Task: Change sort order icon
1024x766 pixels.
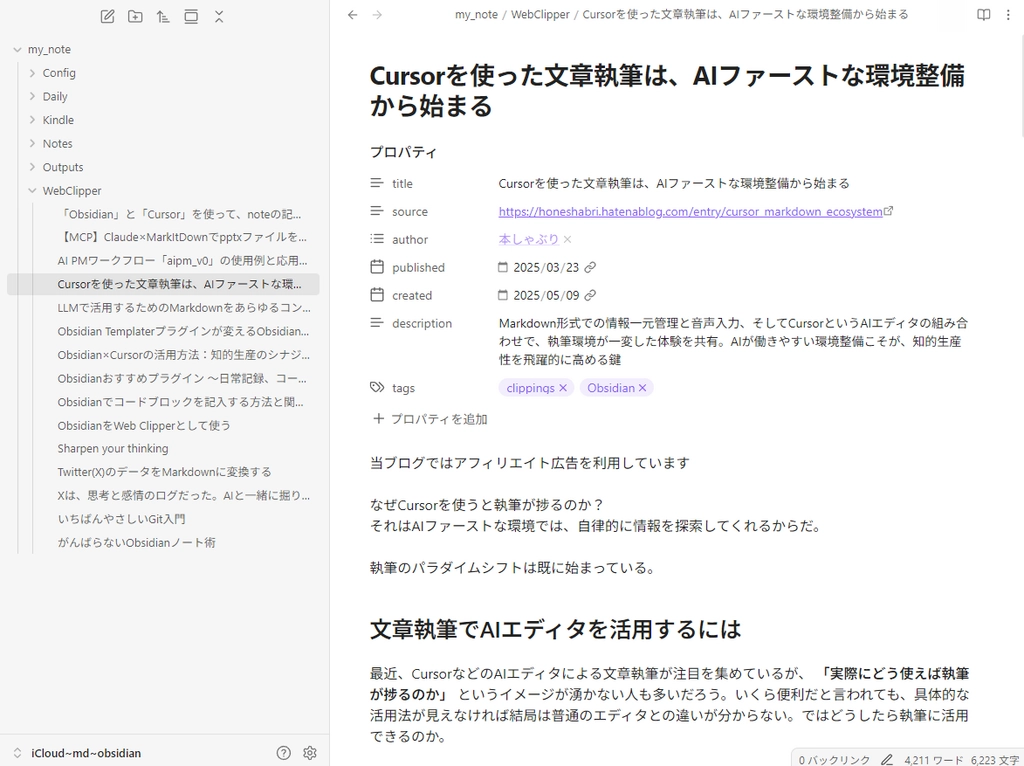Action: click(163, 17)
